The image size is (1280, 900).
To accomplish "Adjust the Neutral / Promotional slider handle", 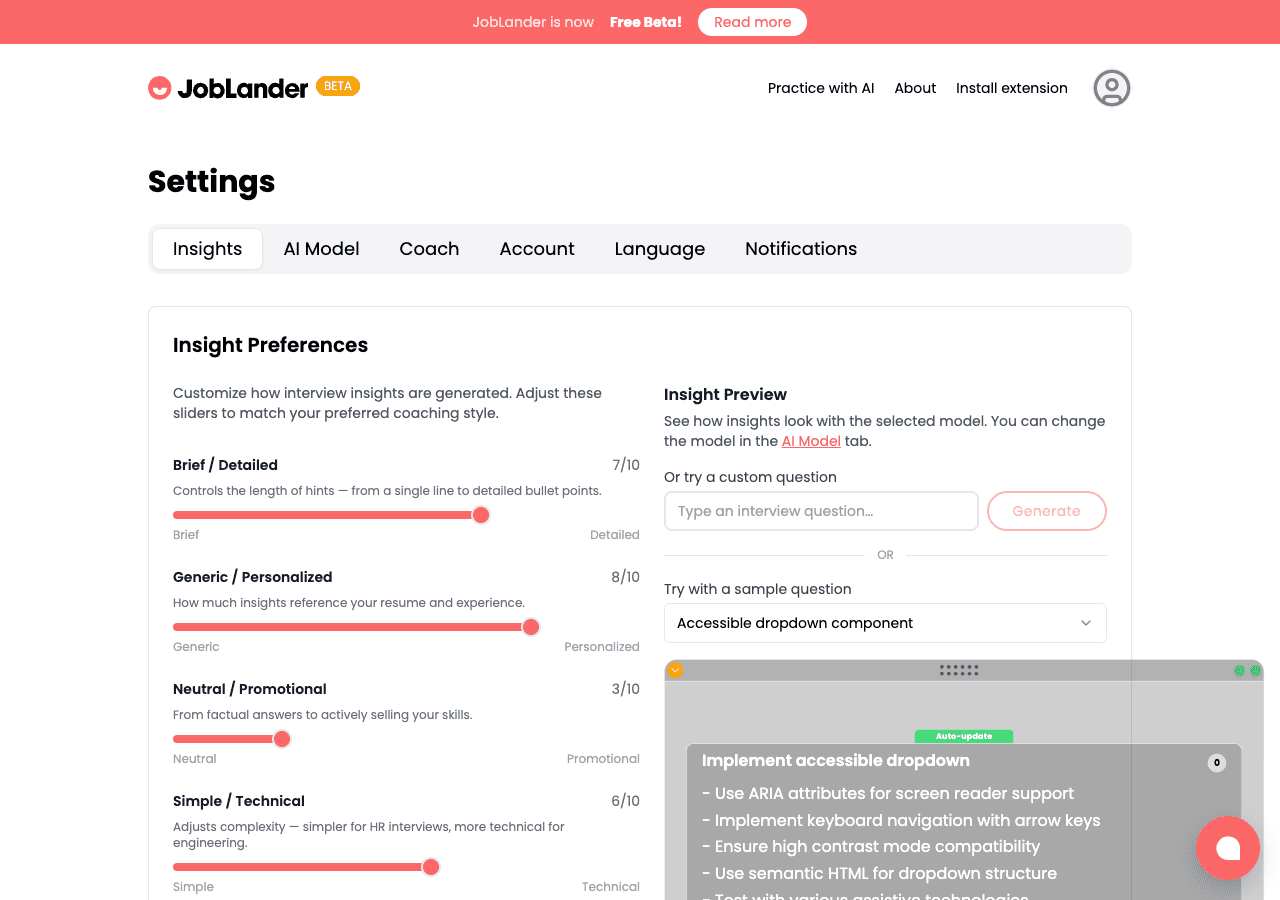I will point(281,738).
